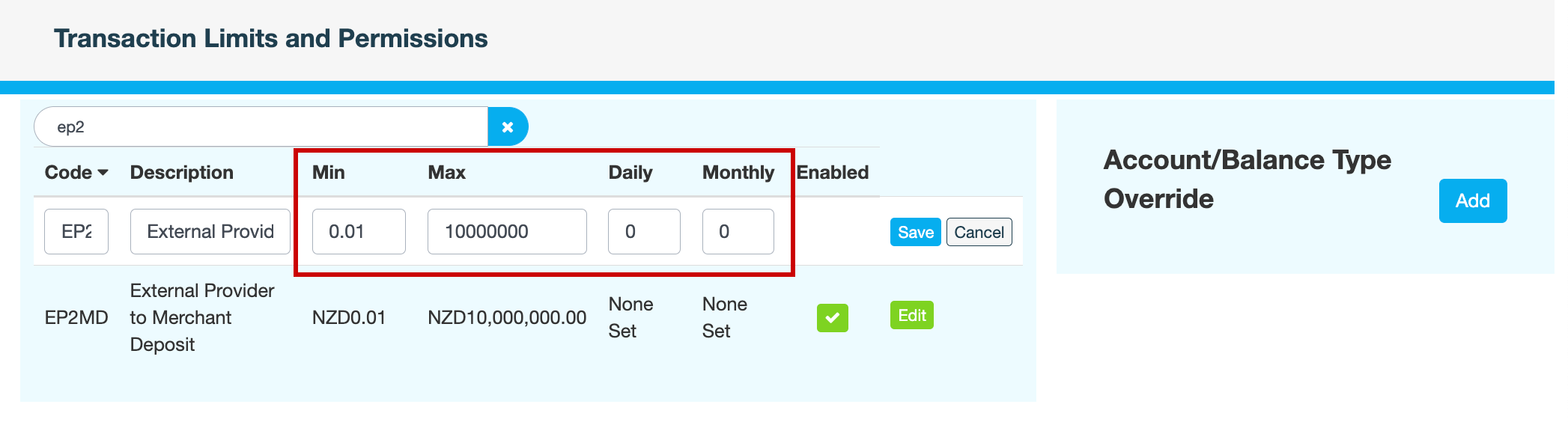The height and width of the screenshot is (422, 1568).
Task: Click the Daily column header
Action: 630,173
